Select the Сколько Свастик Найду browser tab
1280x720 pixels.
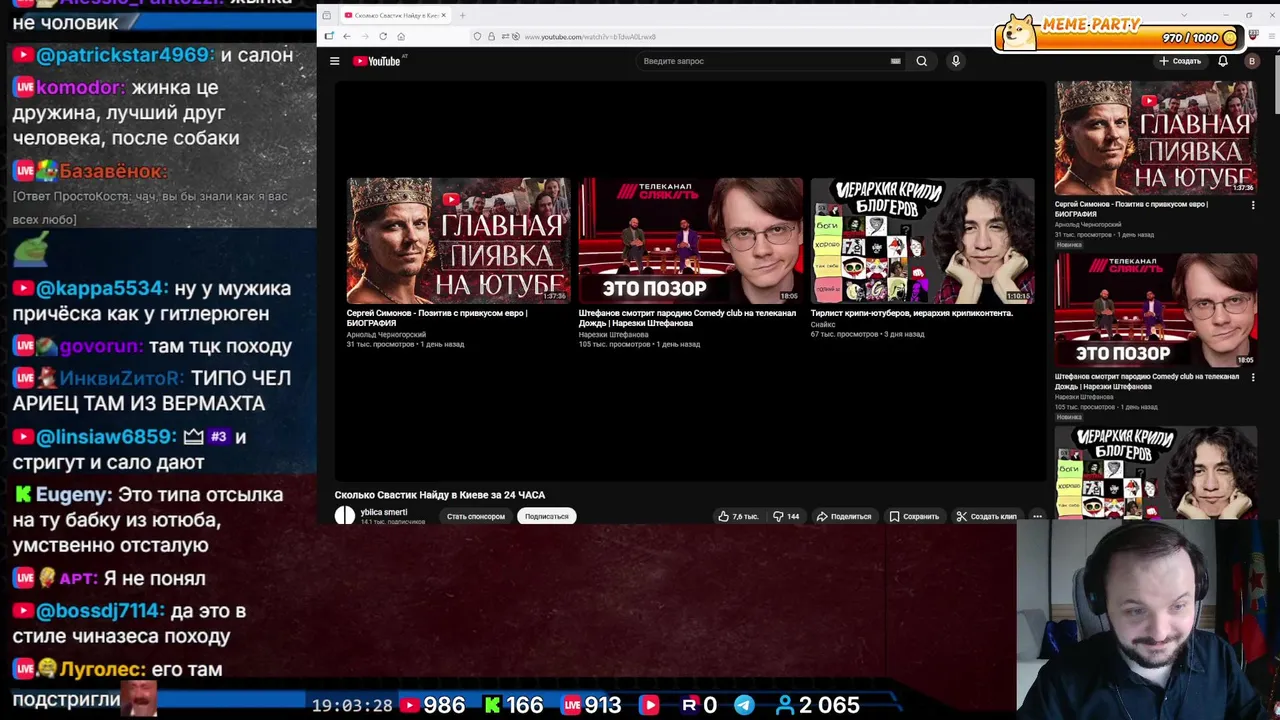pos(395,15)
